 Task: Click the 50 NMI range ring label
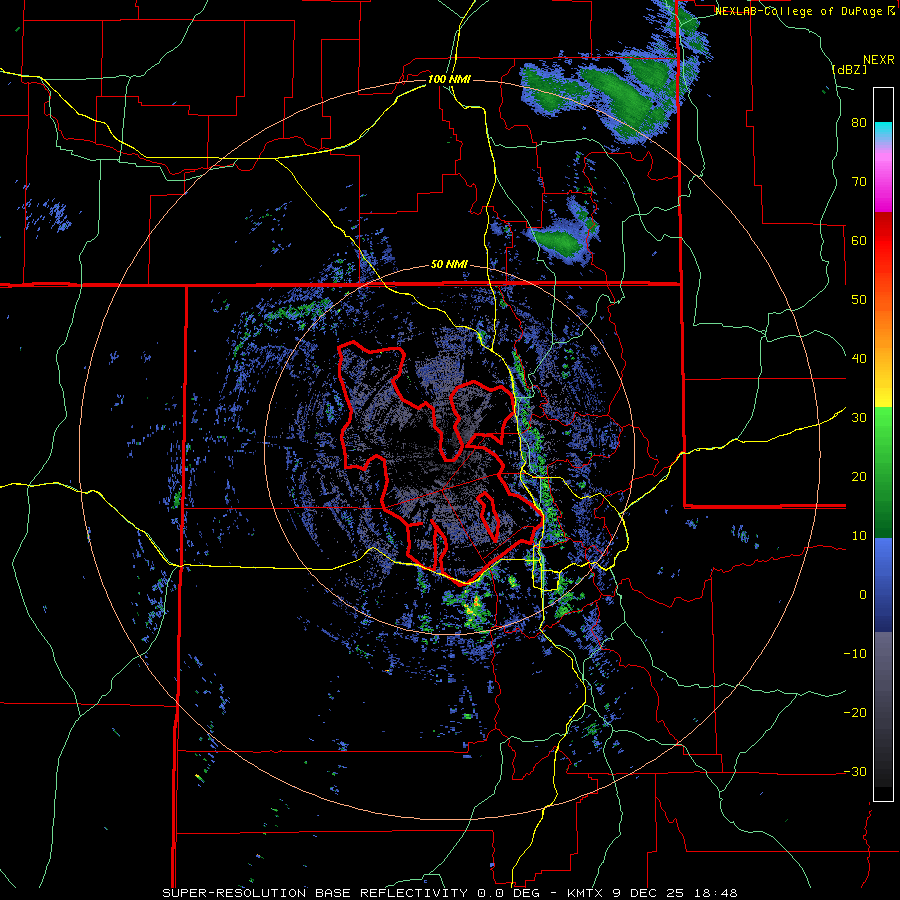449,265
